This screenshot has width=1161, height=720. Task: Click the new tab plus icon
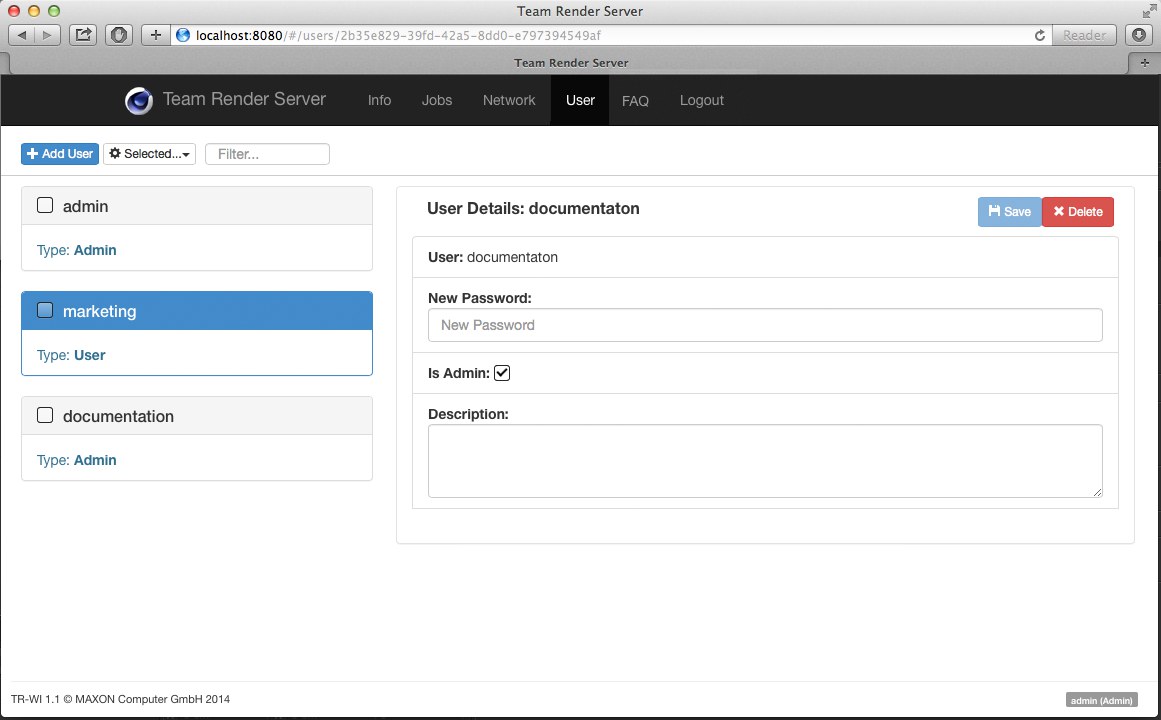(1144, 62)
